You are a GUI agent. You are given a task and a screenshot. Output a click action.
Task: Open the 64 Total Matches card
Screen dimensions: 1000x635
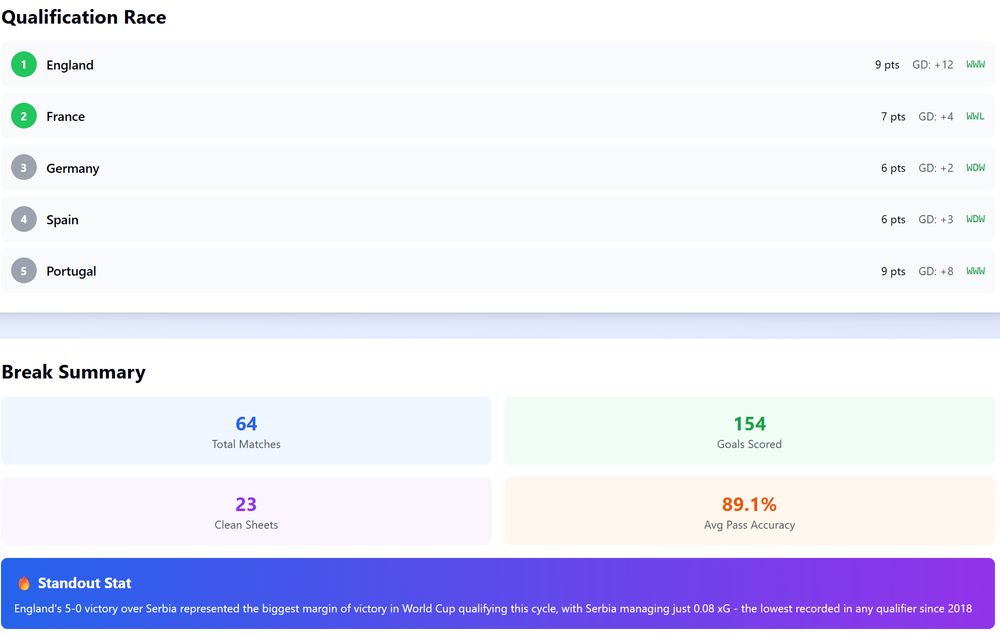[246, 430]
